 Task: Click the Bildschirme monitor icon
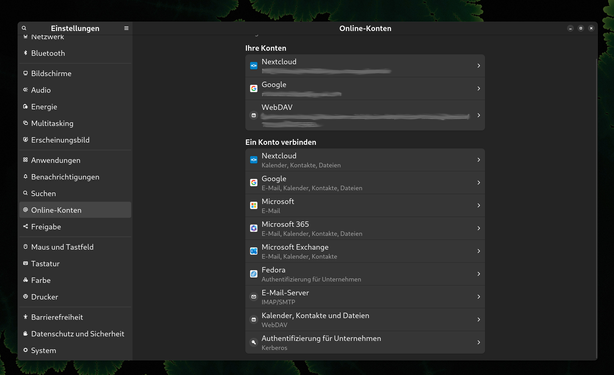(25, 73)
